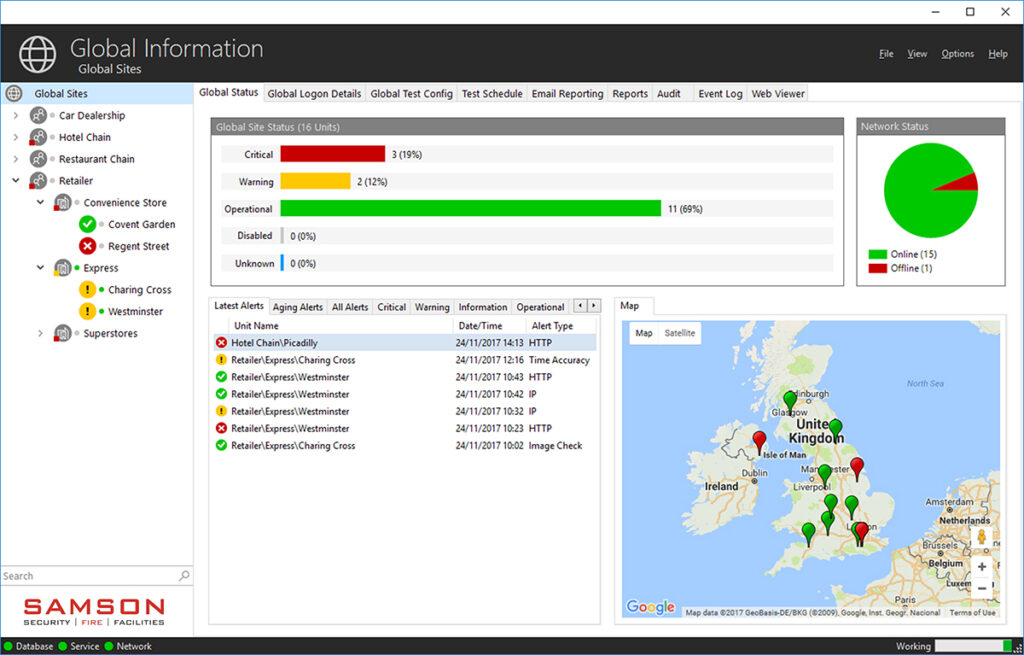Expand the Superstores tree node
Screen dimensions: 1024x655
(x=41, y=334)
